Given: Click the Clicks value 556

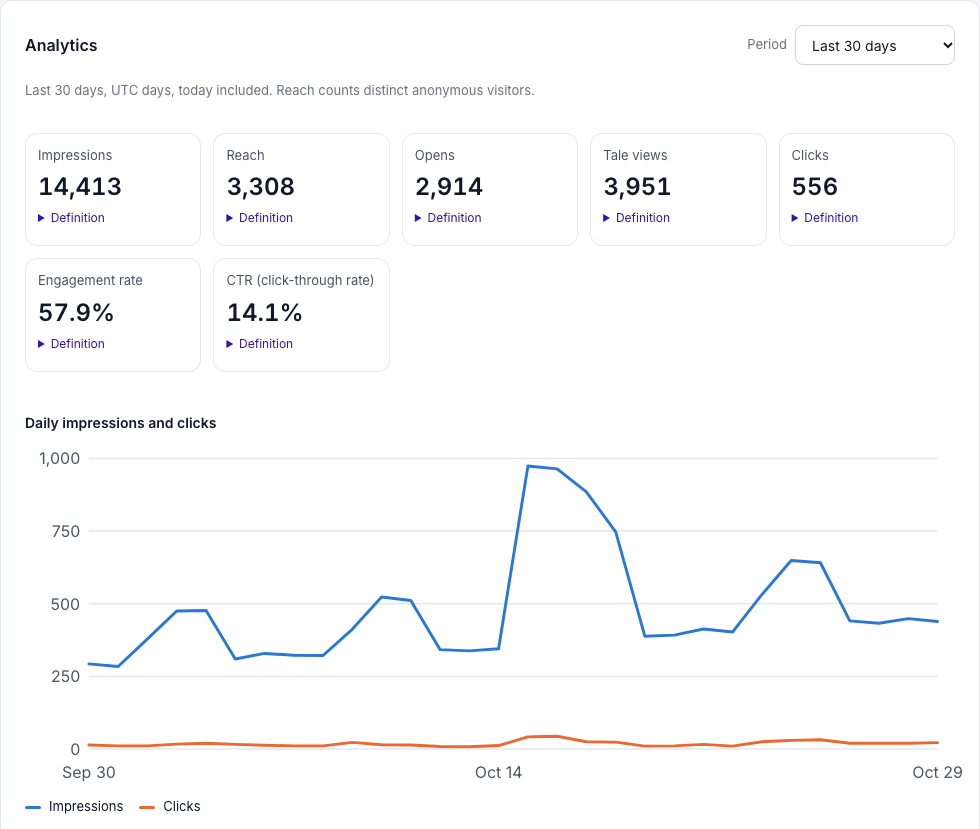Looking at the screenshot, I should pyautogui.click(x=814, y=186).
